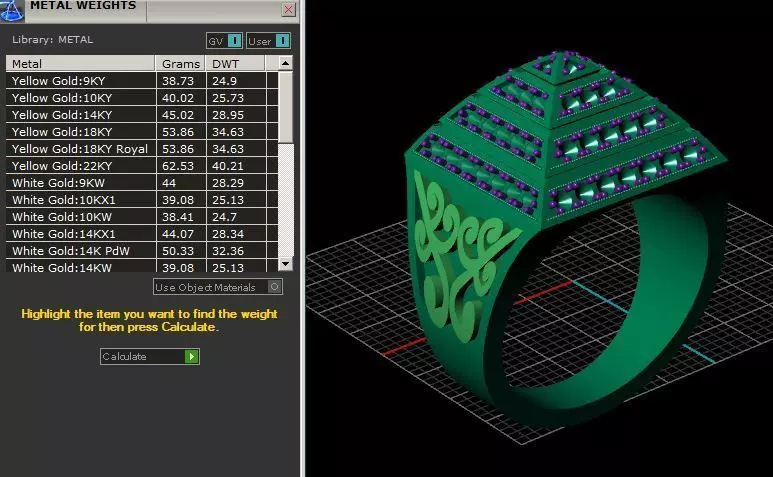
Task: Select the Yellow Gold:14KY row
Action: point(142,115)
